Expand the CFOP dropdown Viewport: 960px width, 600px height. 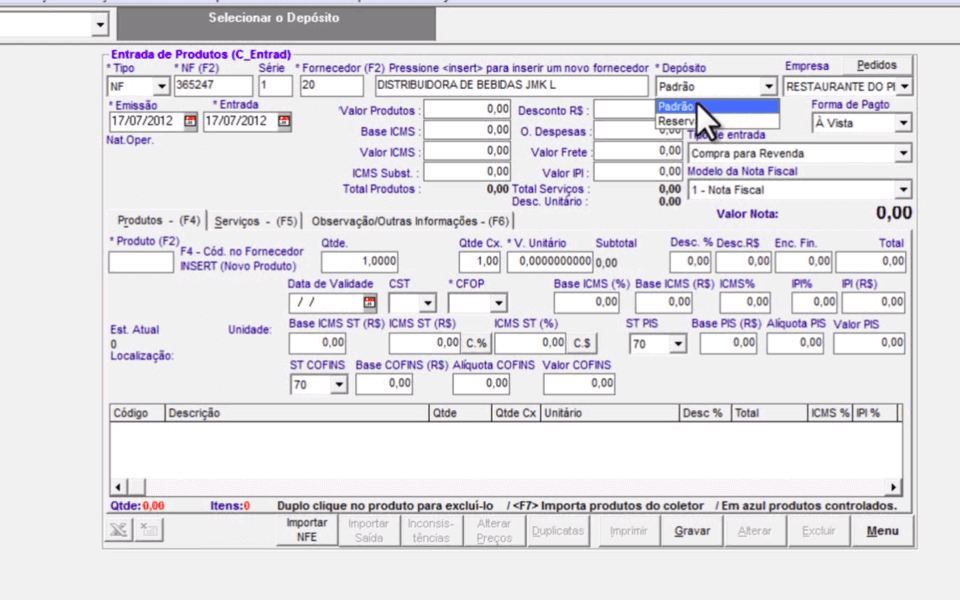tap(498, 302)
